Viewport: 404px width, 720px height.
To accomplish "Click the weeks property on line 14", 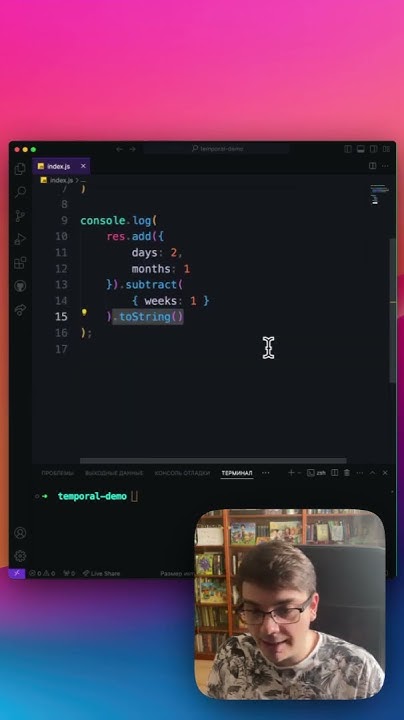I will [x=161, y=301].
